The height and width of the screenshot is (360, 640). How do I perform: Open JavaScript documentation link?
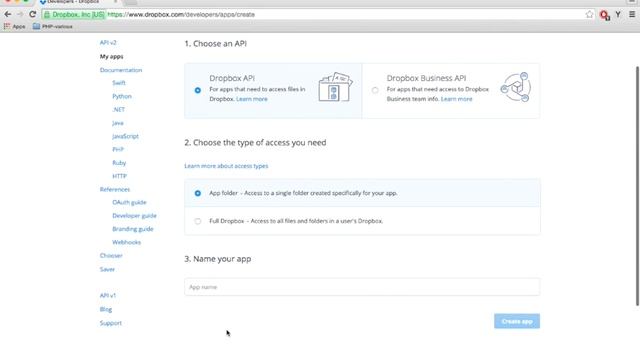125,136
